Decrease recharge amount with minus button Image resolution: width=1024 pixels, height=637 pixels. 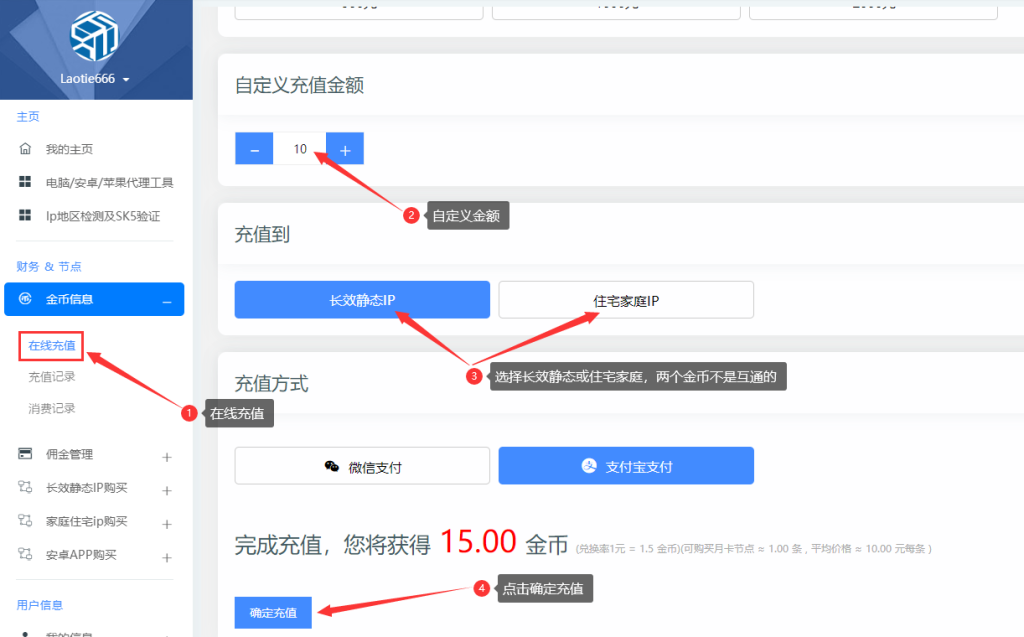[x=254, y=149]
